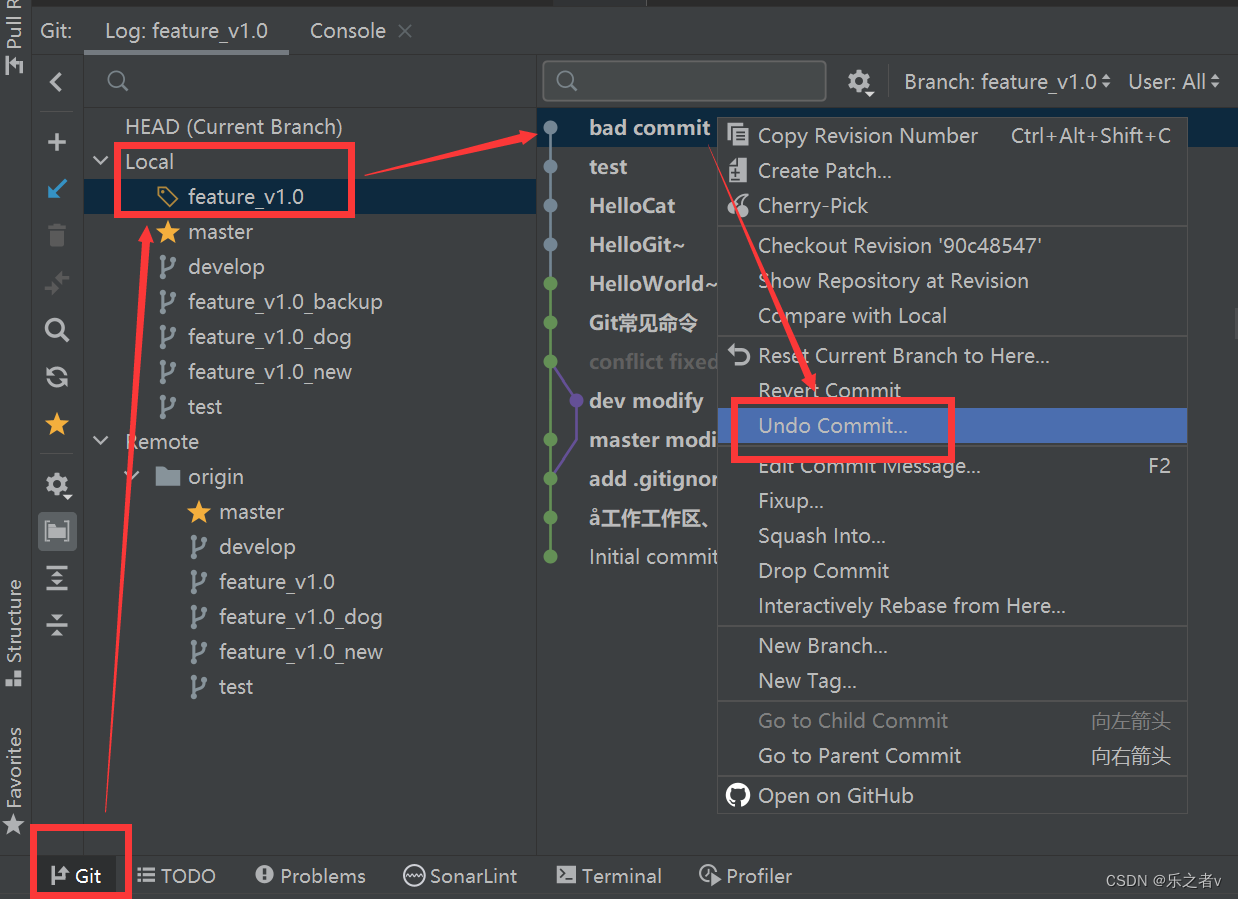Click the commit log search field

[684, 81]
